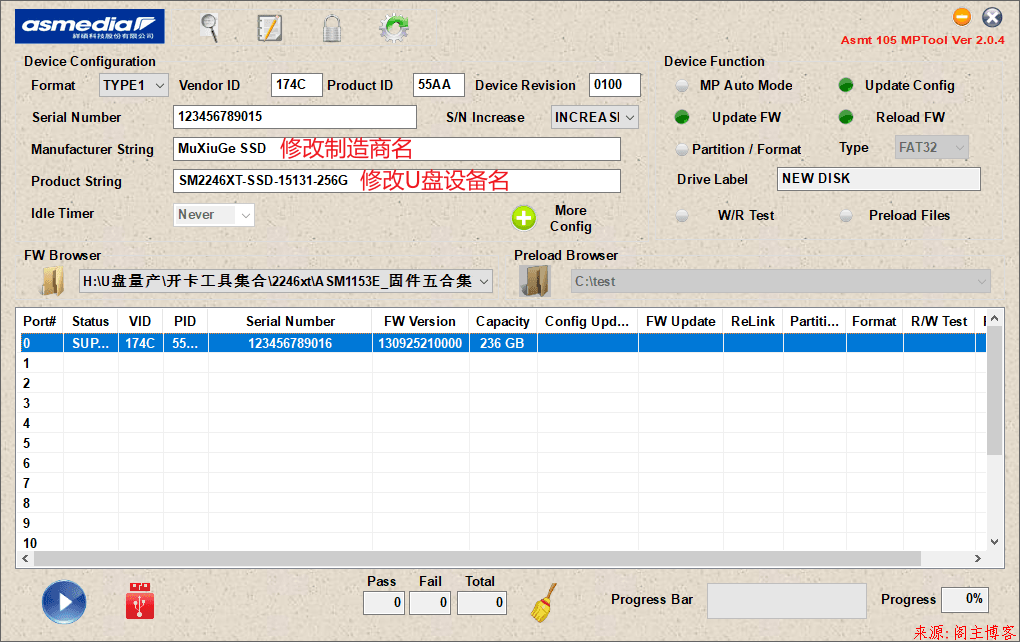Click the horizontal scrollbar left arrow
Viewport: 1020px width, 642px height.
point(25,559)
